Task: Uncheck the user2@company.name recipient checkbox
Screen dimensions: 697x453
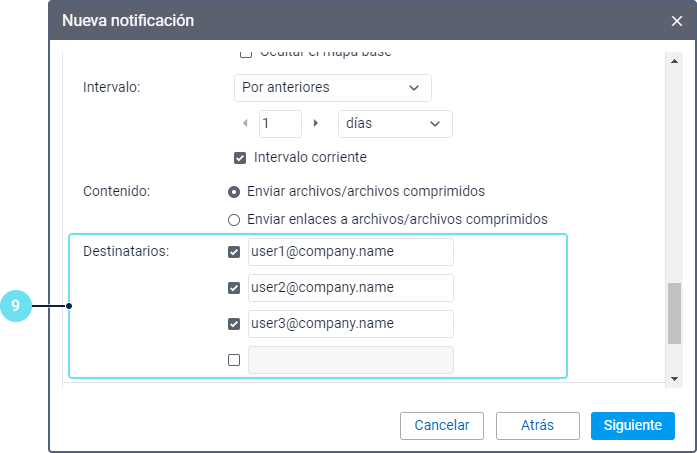Action: [x=234, y=288]
